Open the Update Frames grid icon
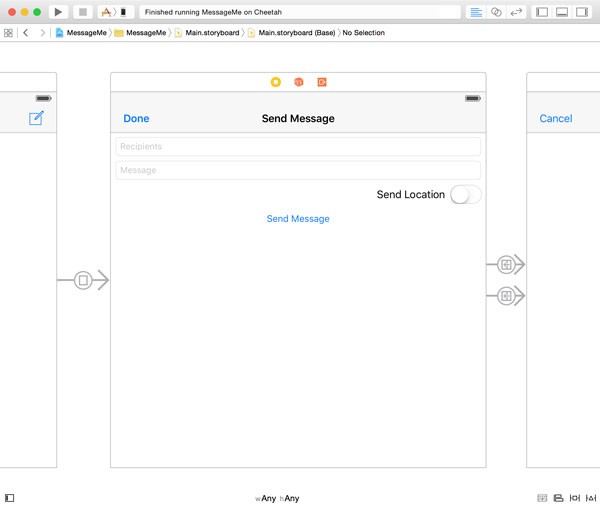This screenshot has height=506, width=600. [x=542, y=498]
